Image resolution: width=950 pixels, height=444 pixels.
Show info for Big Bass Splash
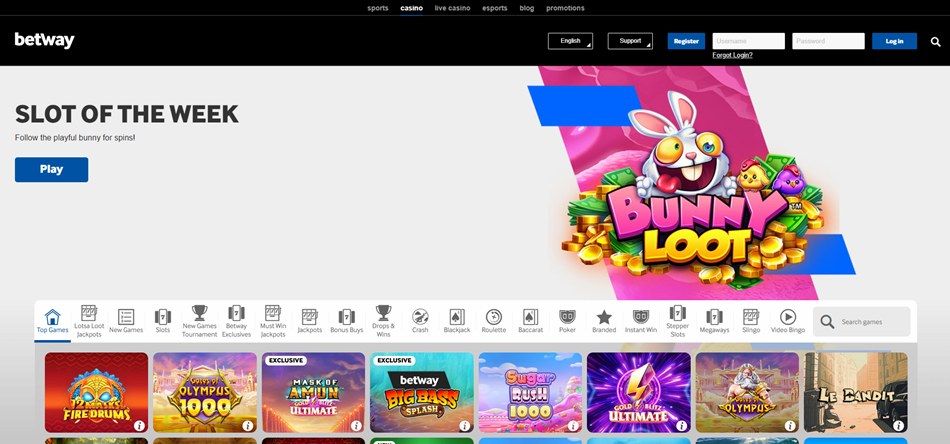pos(465,425)
